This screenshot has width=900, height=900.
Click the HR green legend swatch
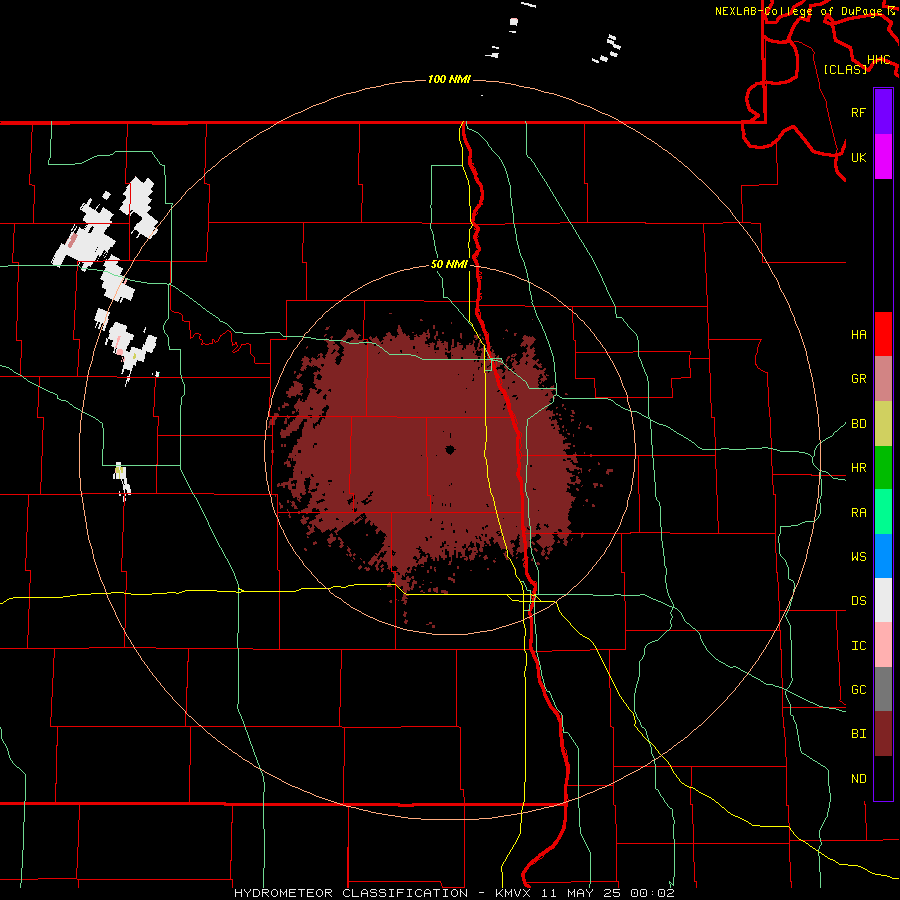click(x=883, y=467)
